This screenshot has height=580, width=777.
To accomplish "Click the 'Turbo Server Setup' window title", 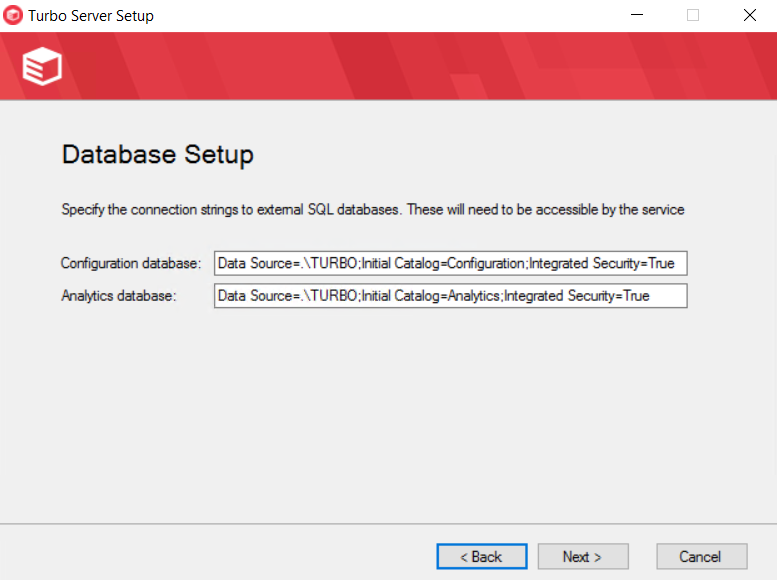I will pos(91,16).
